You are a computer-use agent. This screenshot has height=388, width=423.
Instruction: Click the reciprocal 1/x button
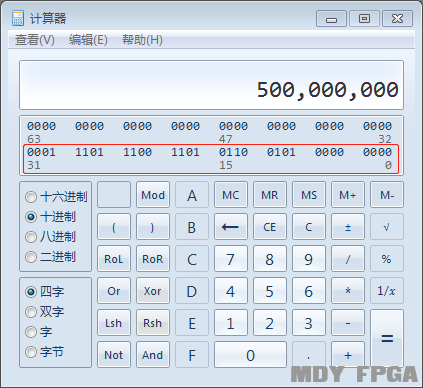point(387,291)
